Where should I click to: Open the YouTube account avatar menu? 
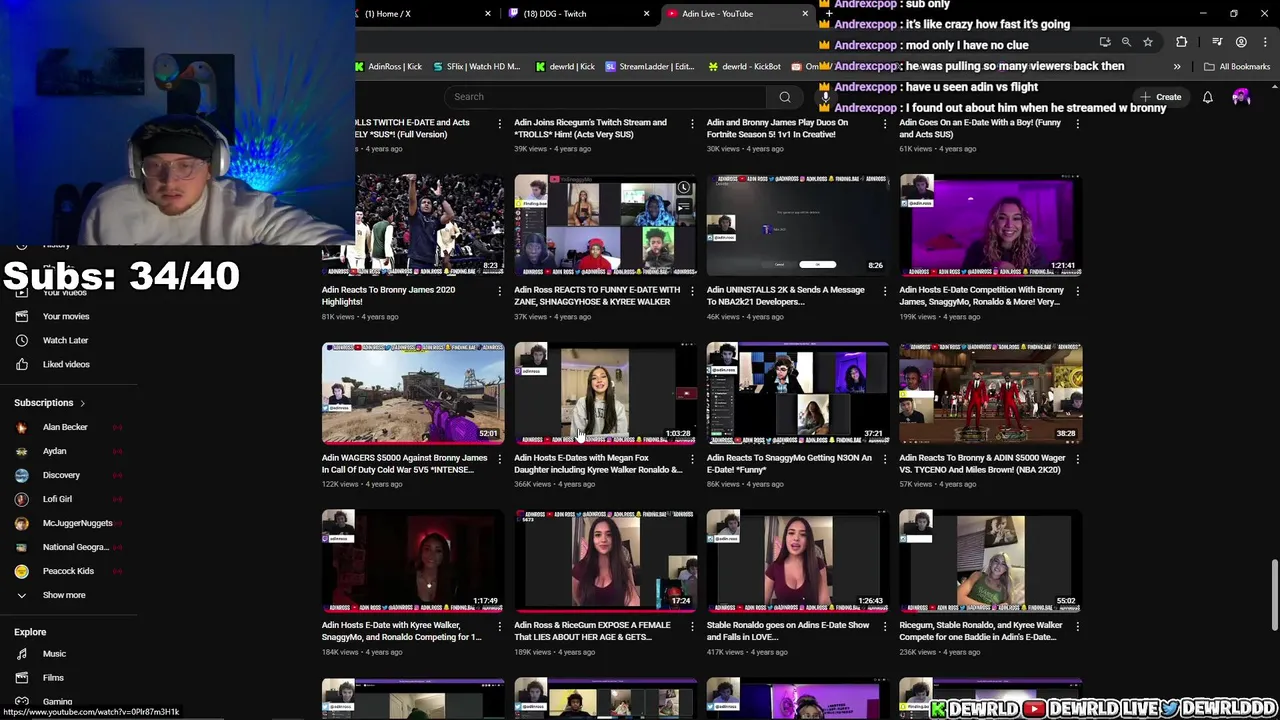(1241, 97)
